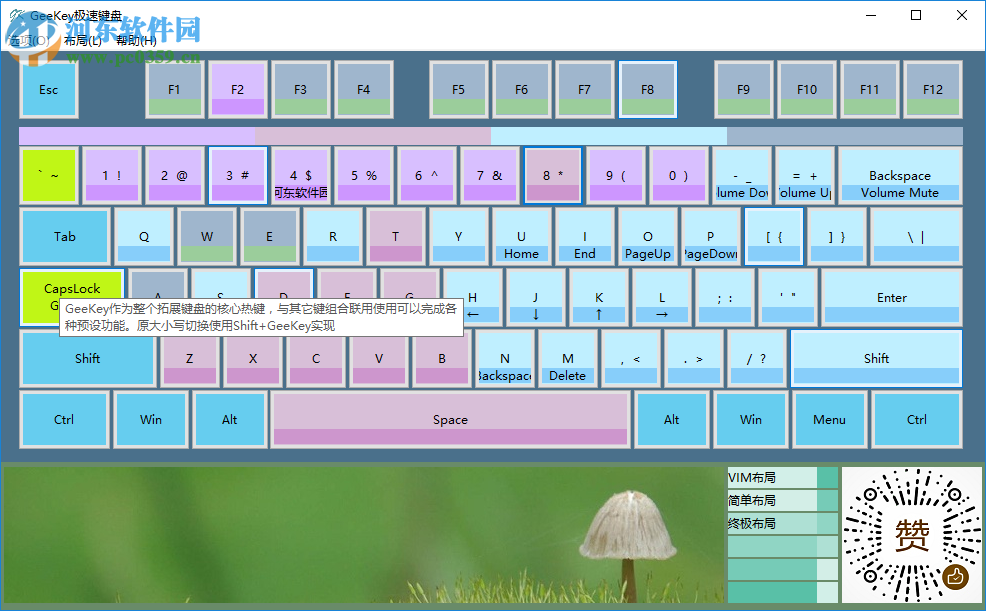The image size is (986, 611).
Task: Select the apostrophe quote key
Action: (x=788, y=297)
